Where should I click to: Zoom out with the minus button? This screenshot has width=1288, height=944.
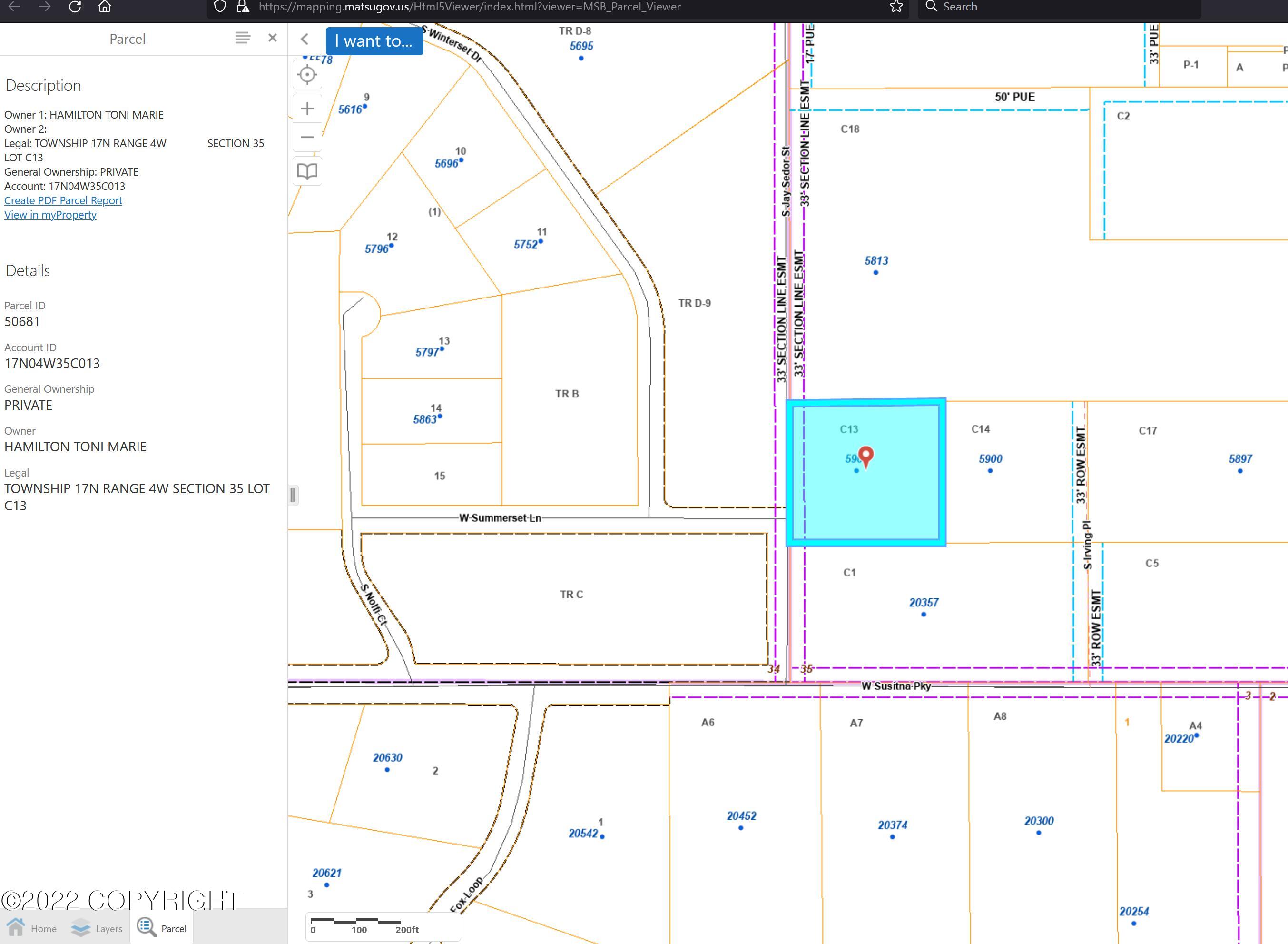coord(307,137)
